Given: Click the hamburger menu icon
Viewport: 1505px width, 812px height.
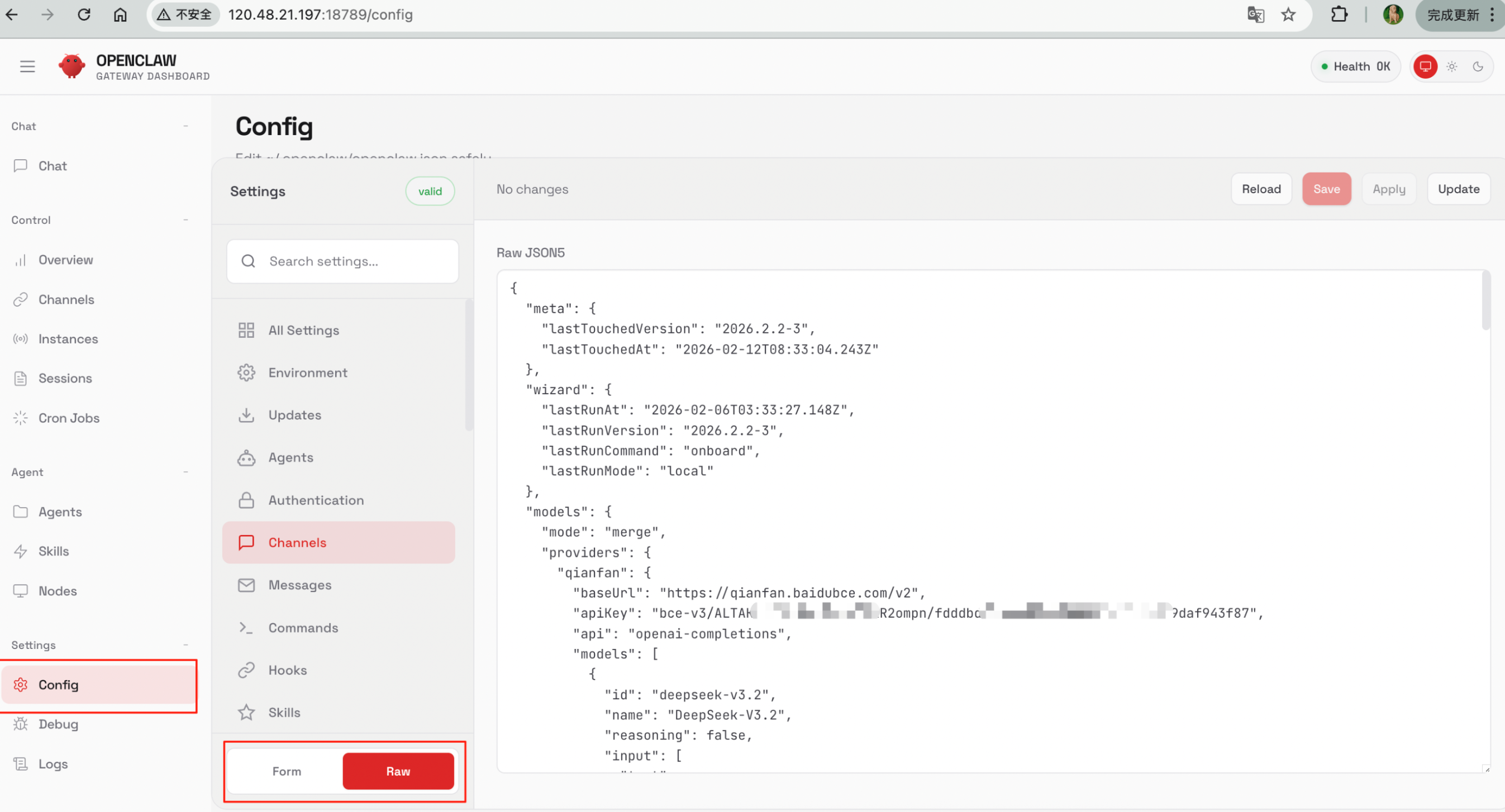Looking at the screenshot, I should (x=27, y=66).
